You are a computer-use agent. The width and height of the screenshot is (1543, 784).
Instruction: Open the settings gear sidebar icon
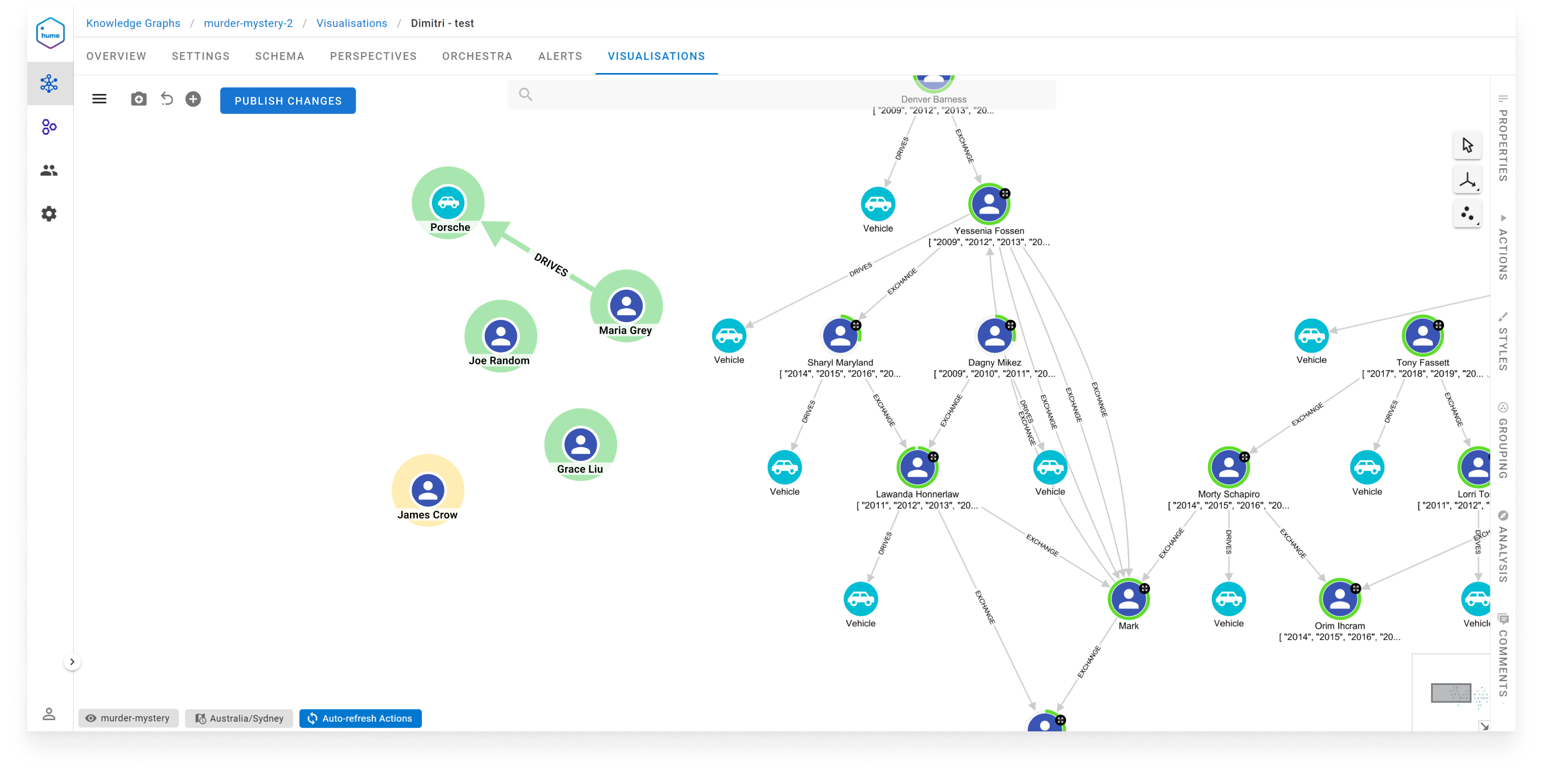pos(49,214)
